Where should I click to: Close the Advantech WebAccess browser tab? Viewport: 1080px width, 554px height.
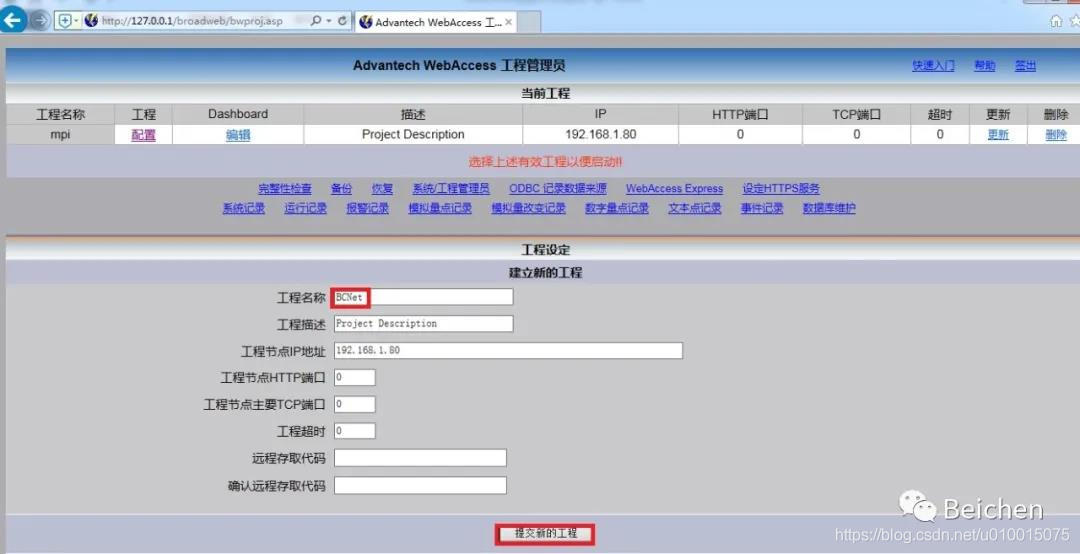pos(508,22)
